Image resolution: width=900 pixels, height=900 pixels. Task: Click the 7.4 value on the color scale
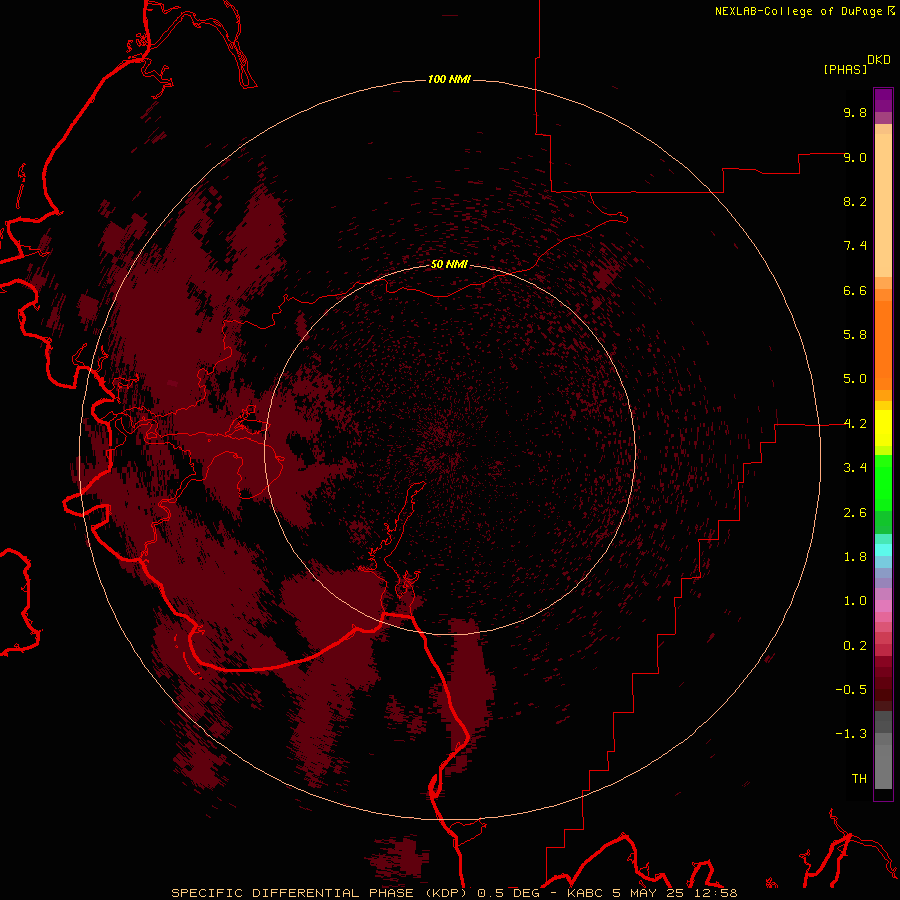coord(855,246)
